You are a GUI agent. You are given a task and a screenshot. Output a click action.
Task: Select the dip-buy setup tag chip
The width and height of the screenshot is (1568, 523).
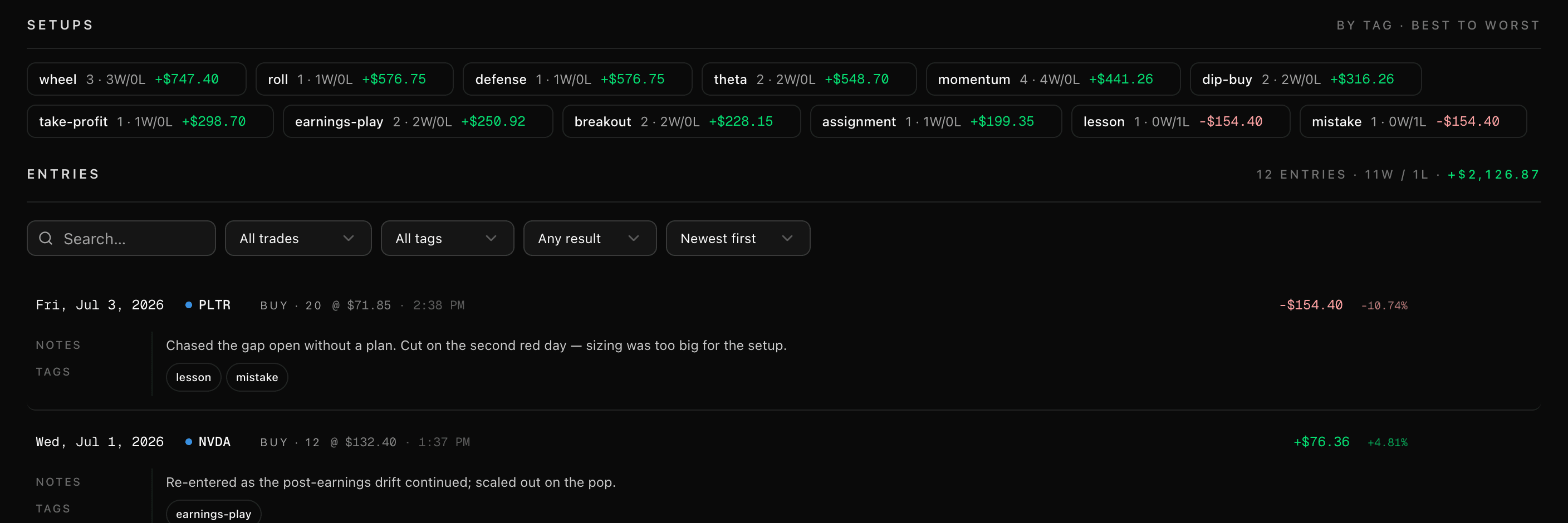(x=1306, y=79)
